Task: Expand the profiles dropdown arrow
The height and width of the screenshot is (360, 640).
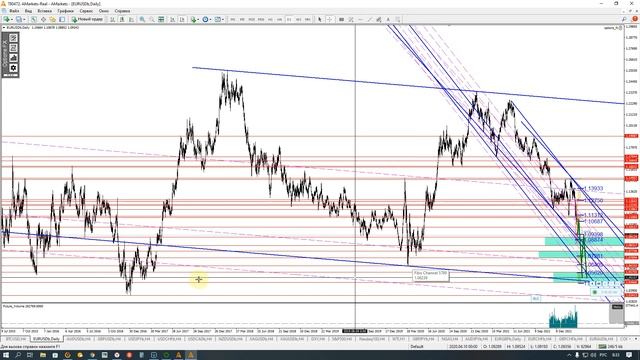Action: tap(24, 19)
